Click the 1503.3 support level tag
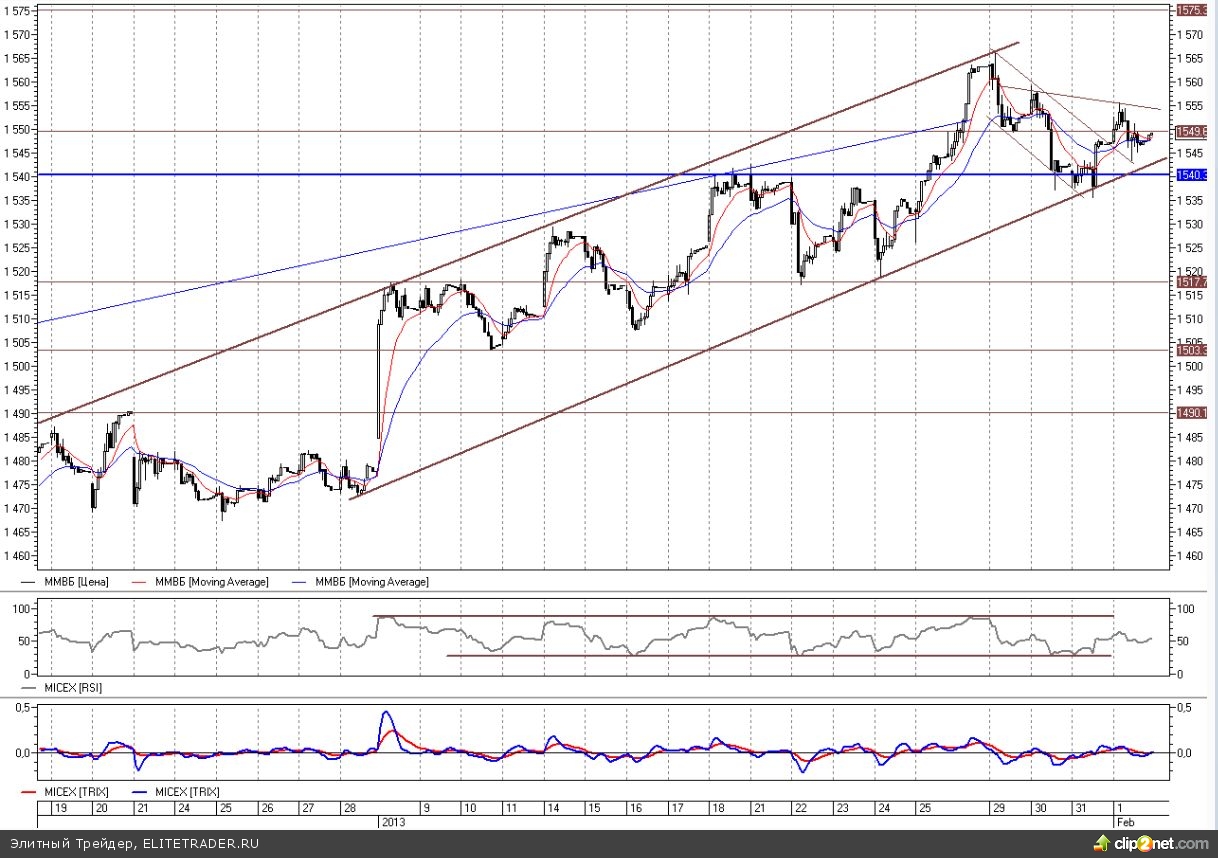 [1191, 350]
